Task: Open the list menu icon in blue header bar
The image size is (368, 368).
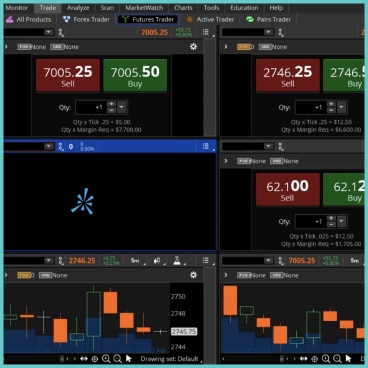Action: 206,146
